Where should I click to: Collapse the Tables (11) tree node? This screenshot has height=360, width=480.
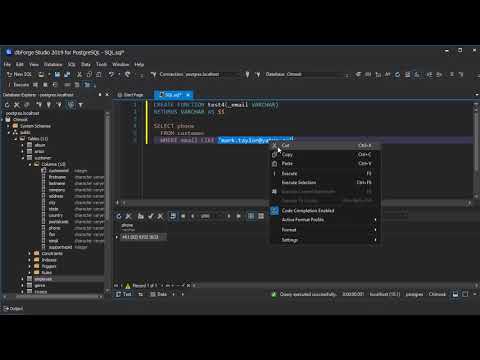[x=16, y=139]
